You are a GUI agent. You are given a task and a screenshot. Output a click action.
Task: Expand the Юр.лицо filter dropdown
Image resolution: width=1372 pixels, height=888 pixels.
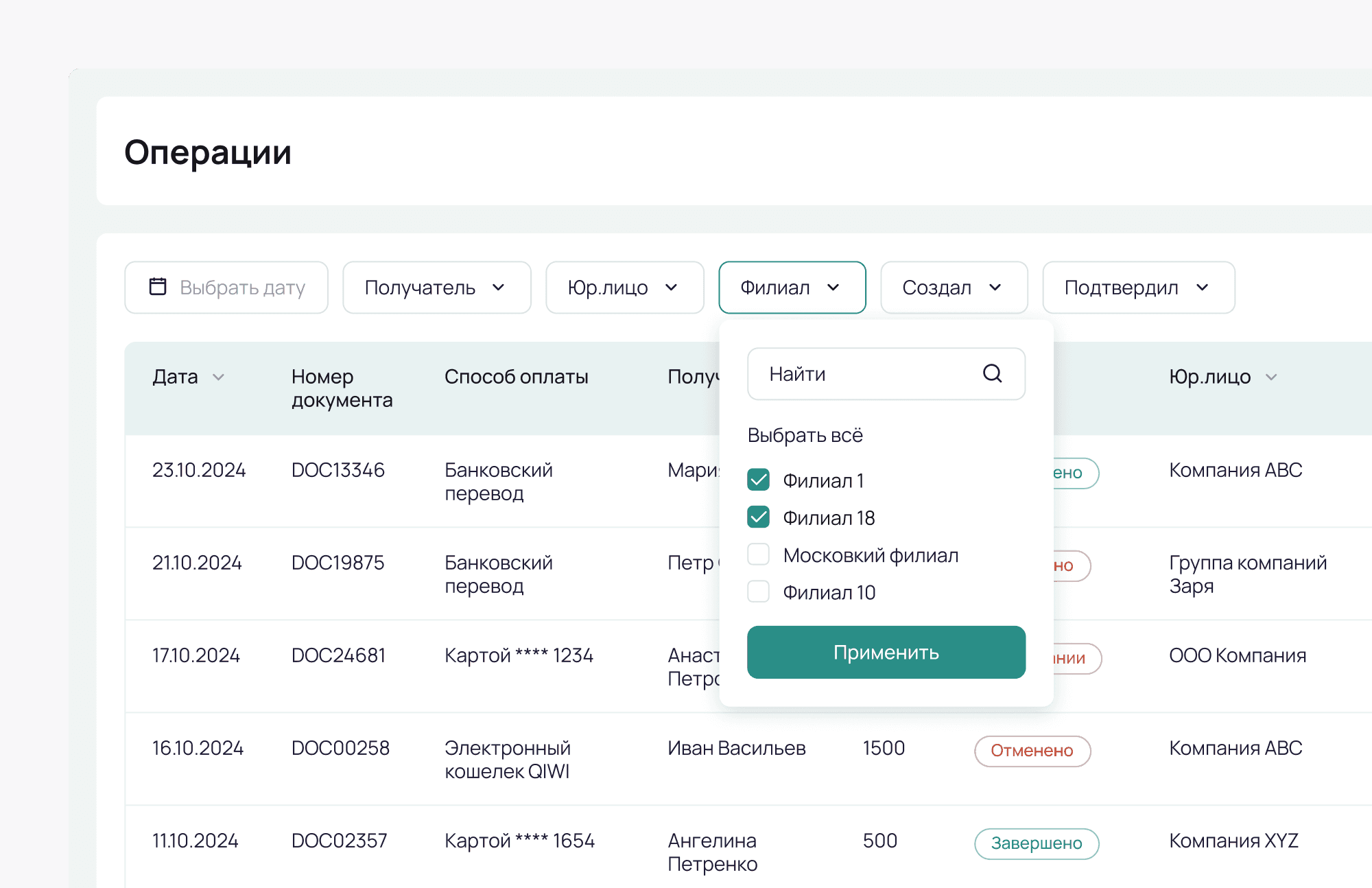tap(624, 288)
